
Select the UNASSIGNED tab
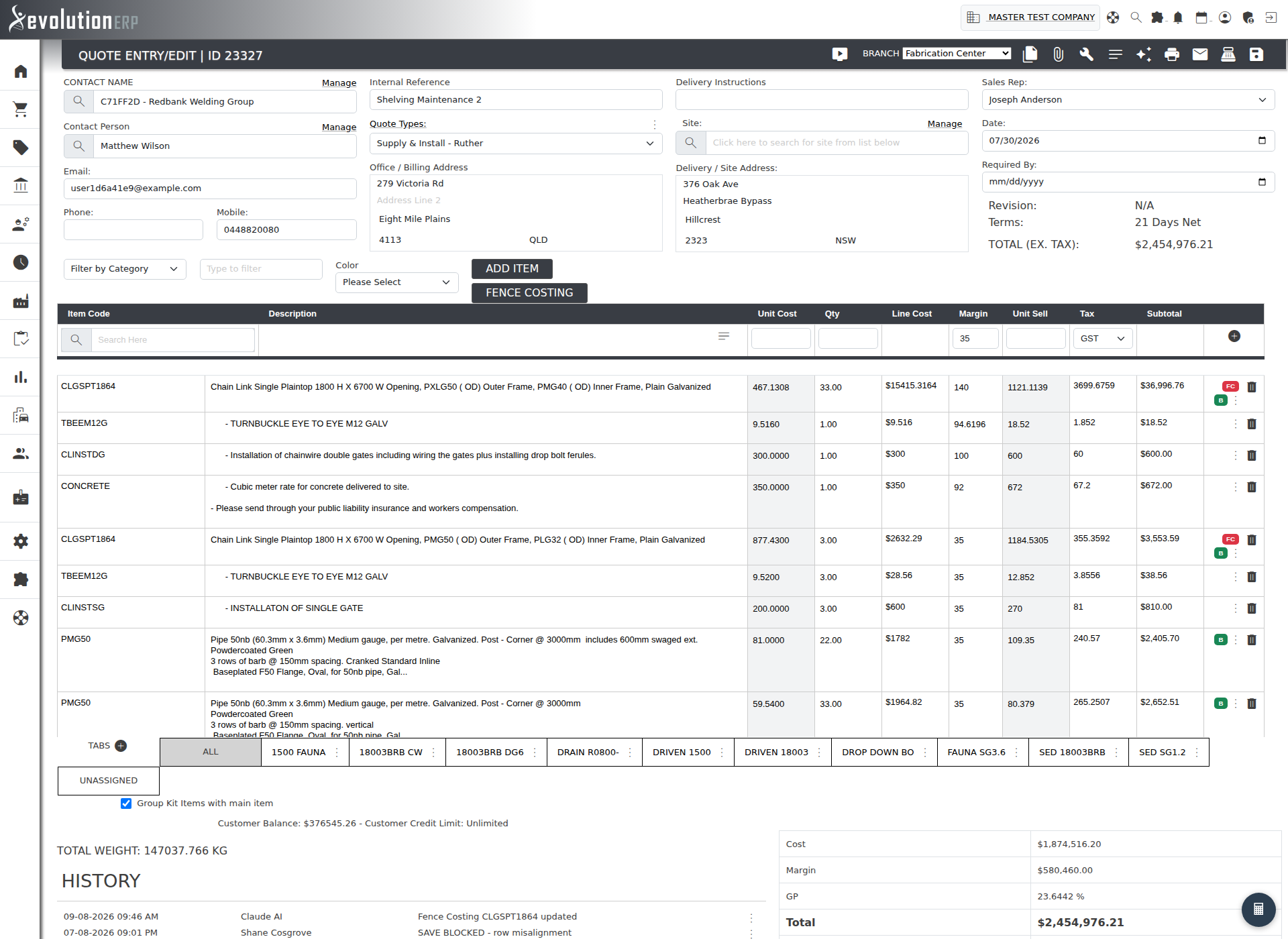pyautogui.click(x=109, y=781)
